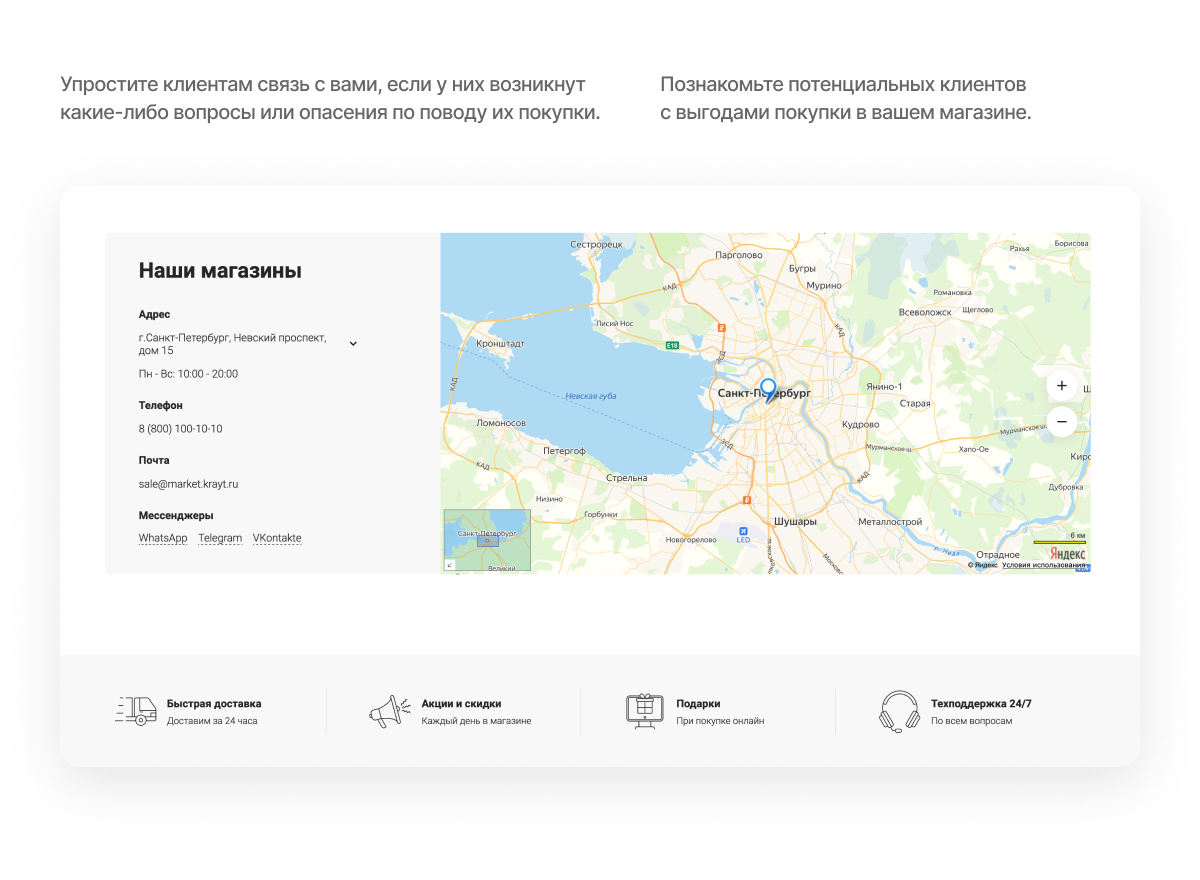Open the WhatsApp messenger link
1200x880 pixels.
click(163, 538)
